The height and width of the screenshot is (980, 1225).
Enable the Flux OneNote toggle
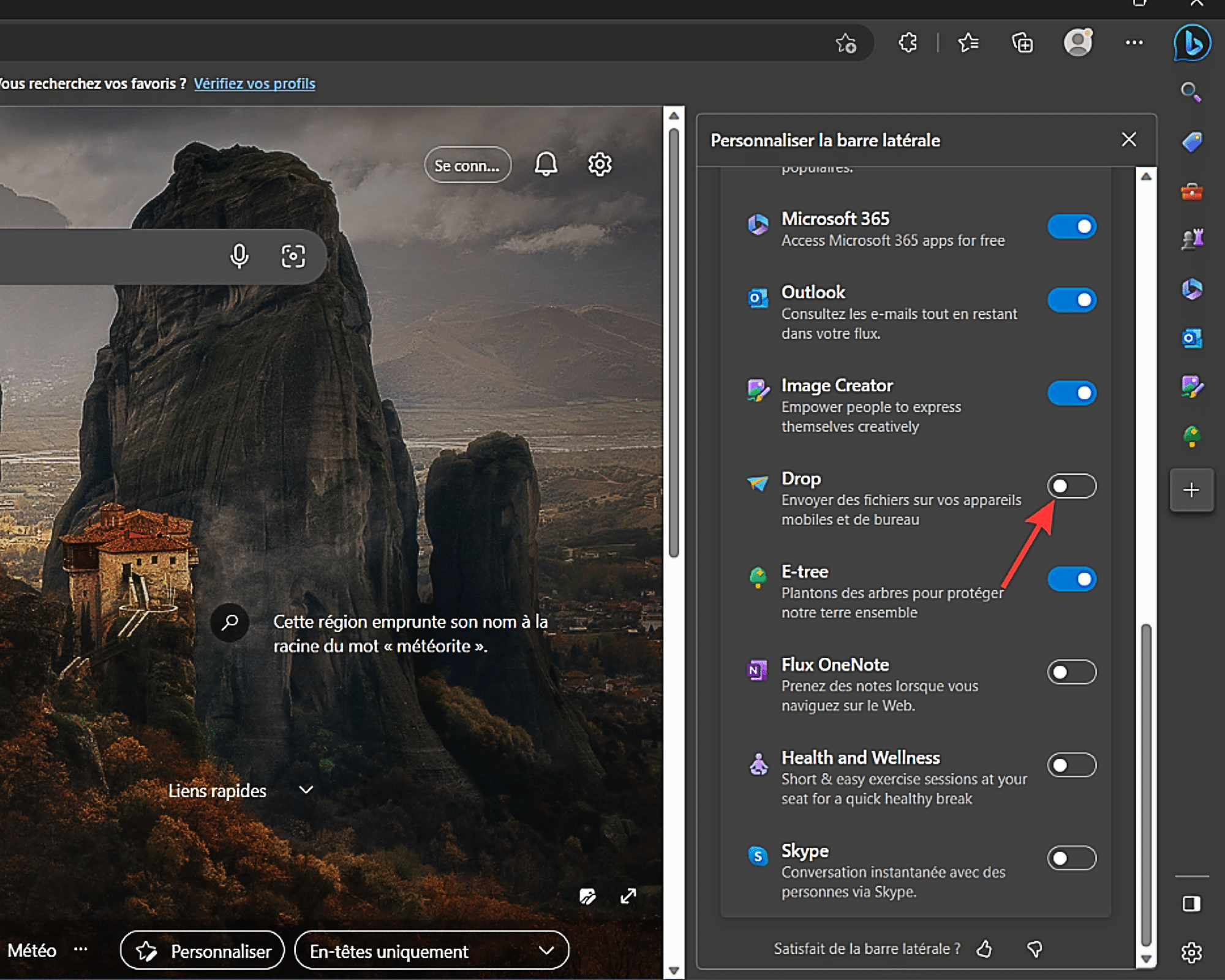[1072, 673]
